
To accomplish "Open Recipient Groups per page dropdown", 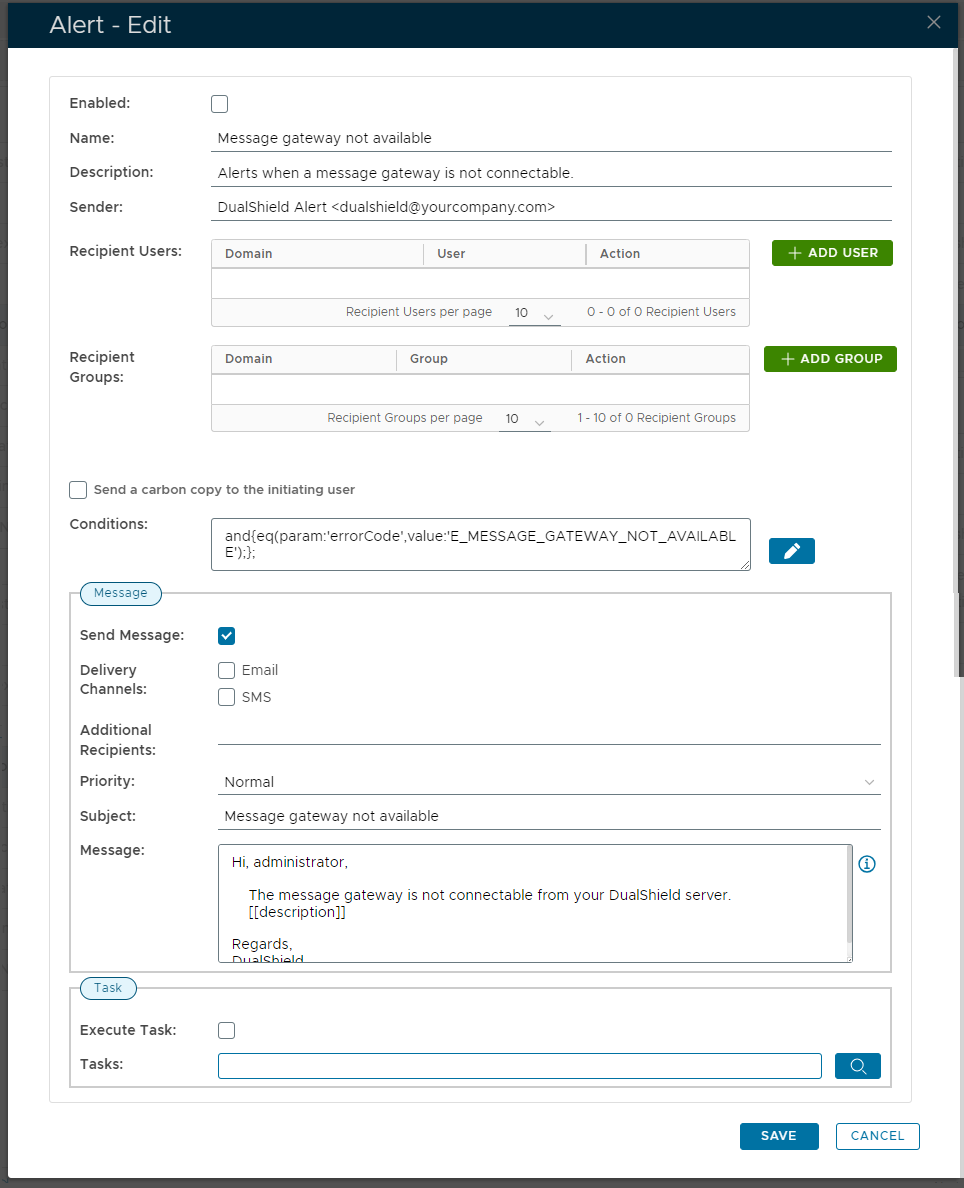I will point(525,420).
